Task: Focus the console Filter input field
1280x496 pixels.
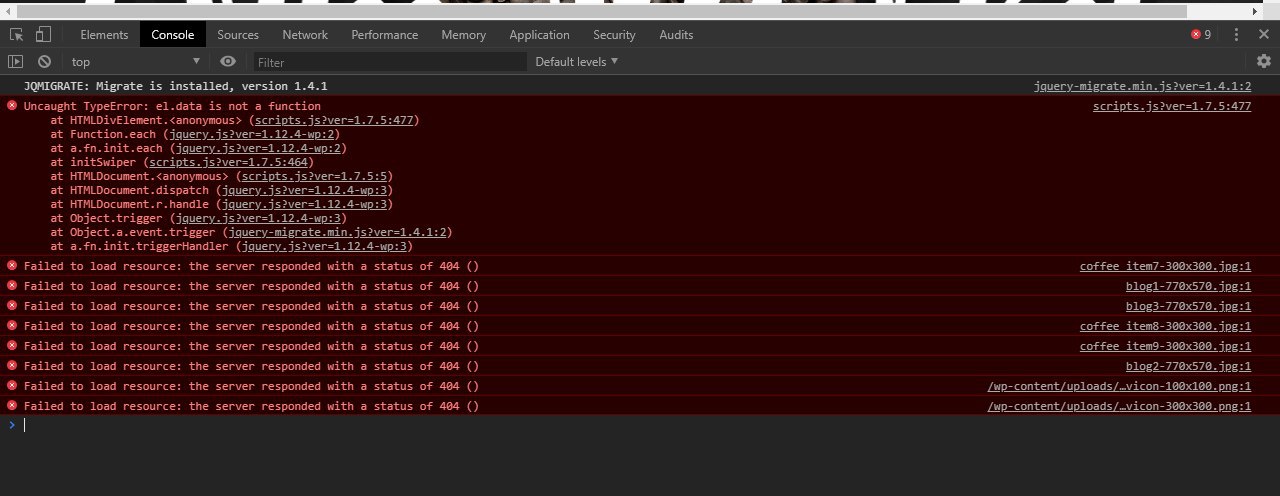Action: 390,62
